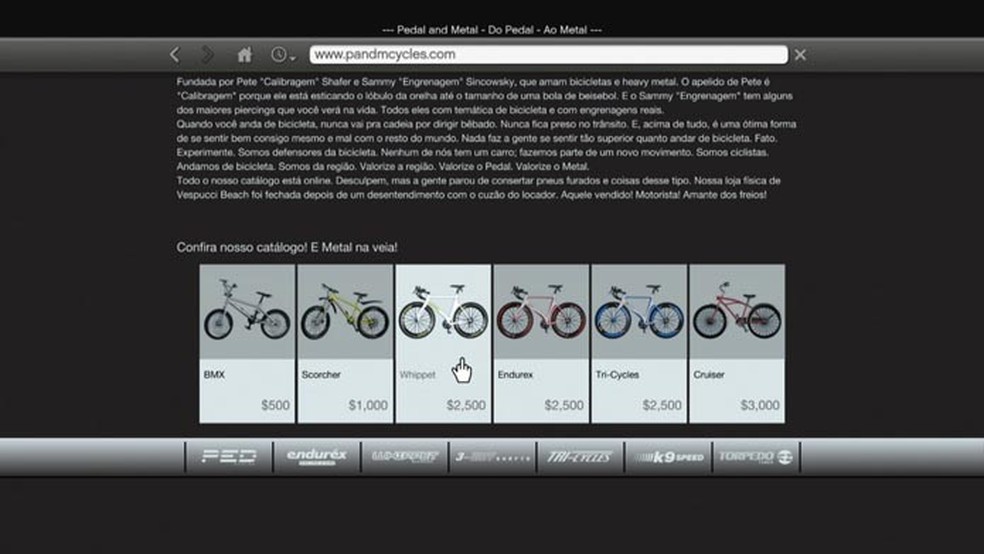The width and height of the screenshot is (984, 554).
Task: Go to the browser home page icon
Action: point(244,55)
